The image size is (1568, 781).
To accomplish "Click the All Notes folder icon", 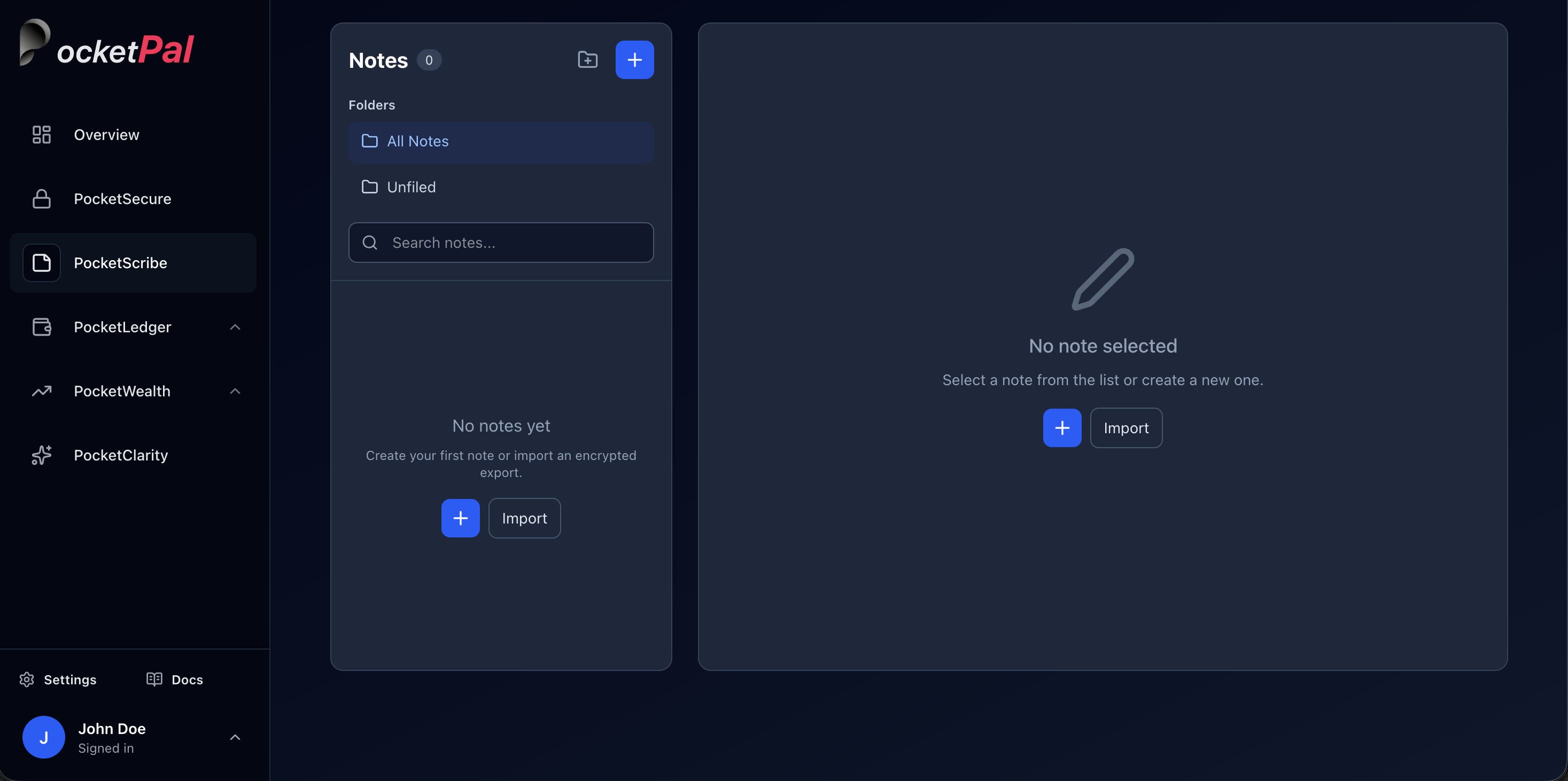I will click(x=369, y=141).
